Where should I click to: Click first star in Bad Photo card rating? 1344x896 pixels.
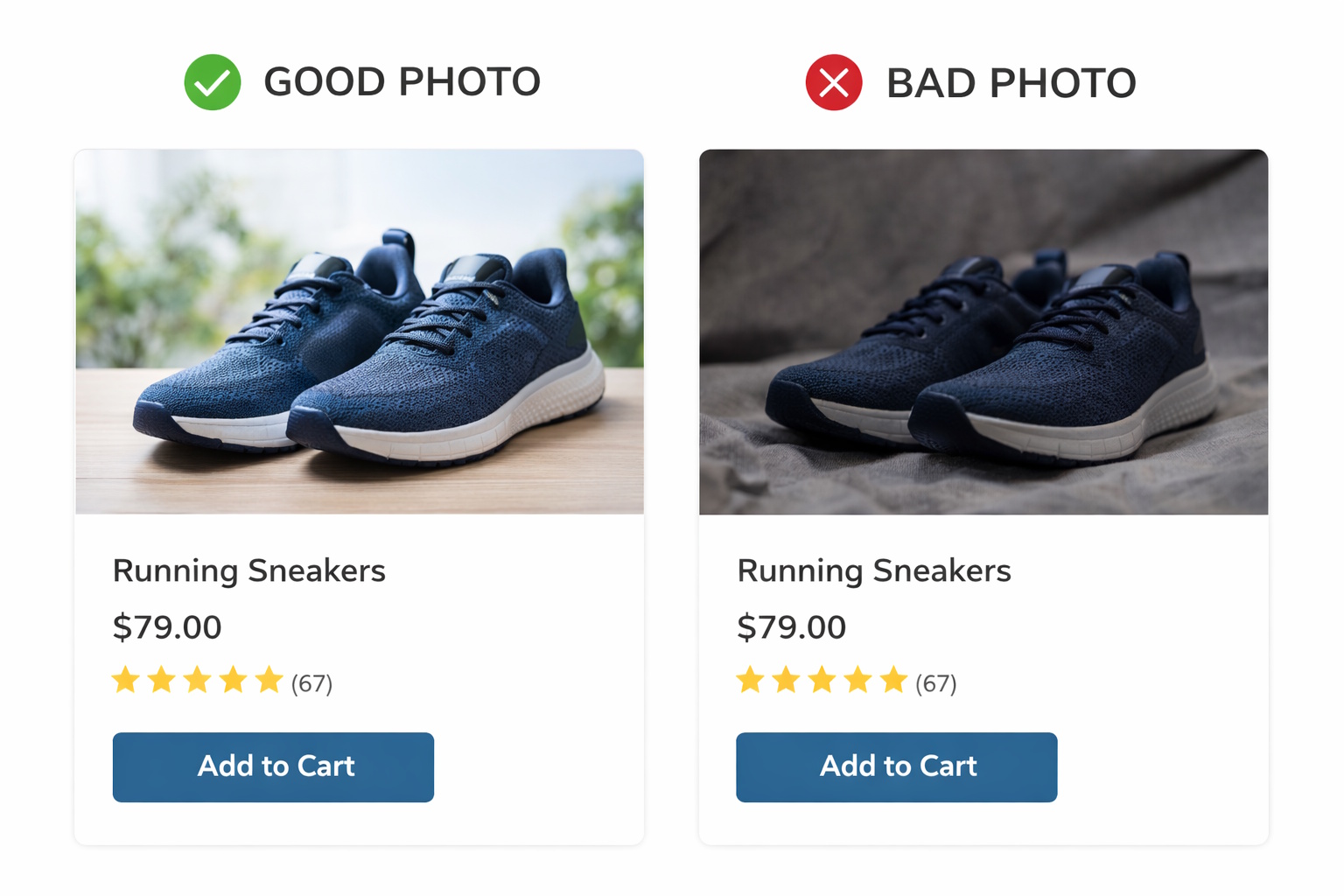pos(751,680)
